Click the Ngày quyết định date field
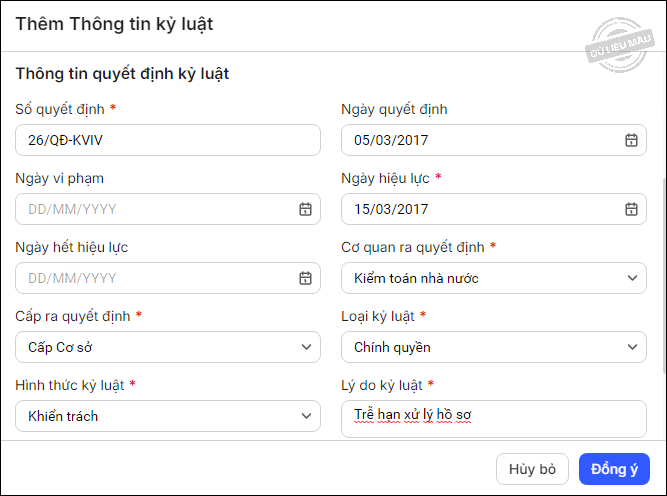 point(480,140)
